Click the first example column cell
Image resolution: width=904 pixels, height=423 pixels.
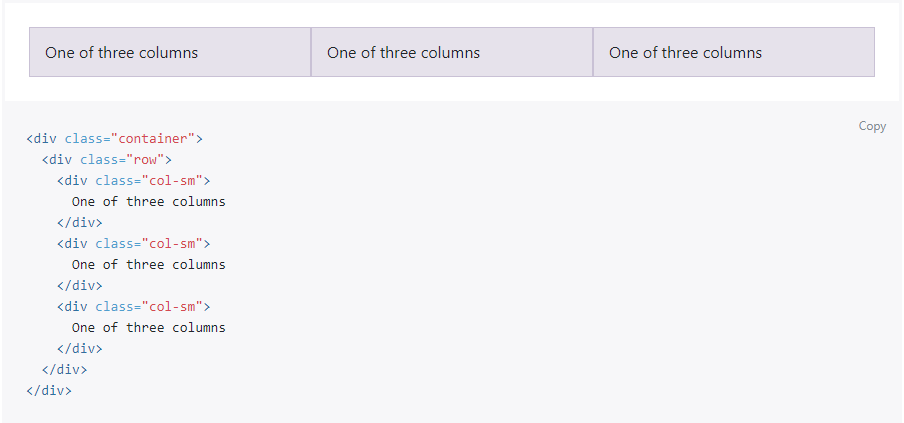170,52
